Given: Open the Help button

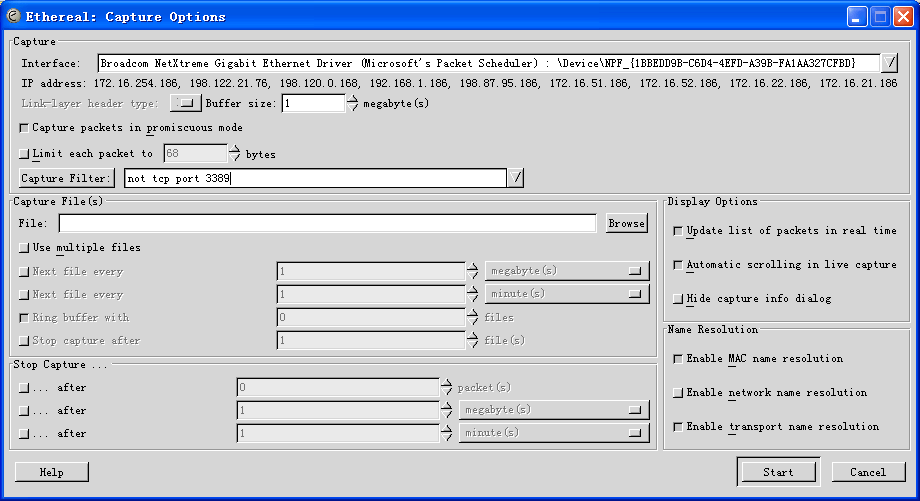Looking at the screenshot, I should point(52,472).
